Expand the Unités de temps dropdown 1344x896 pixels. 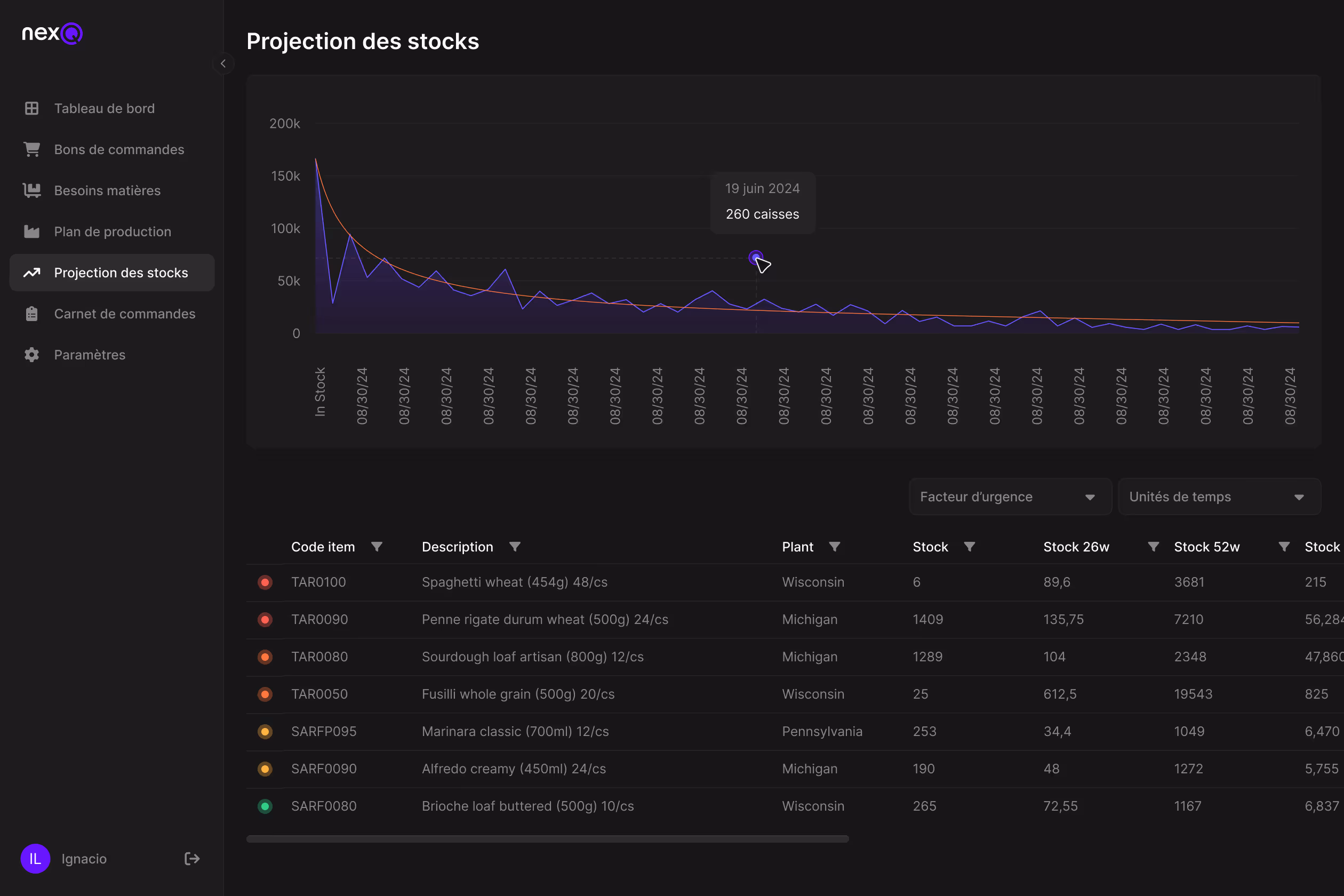(1219, 497)
